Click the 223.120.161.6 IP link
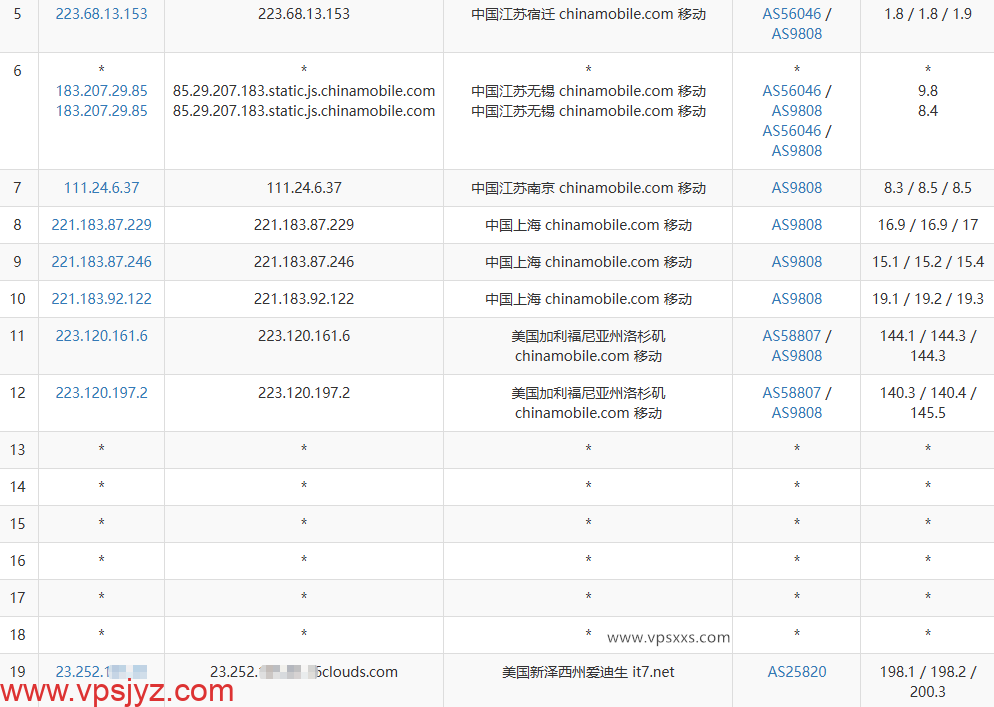The width and height of the screenshot is (994, 707). tap(101, 336)
